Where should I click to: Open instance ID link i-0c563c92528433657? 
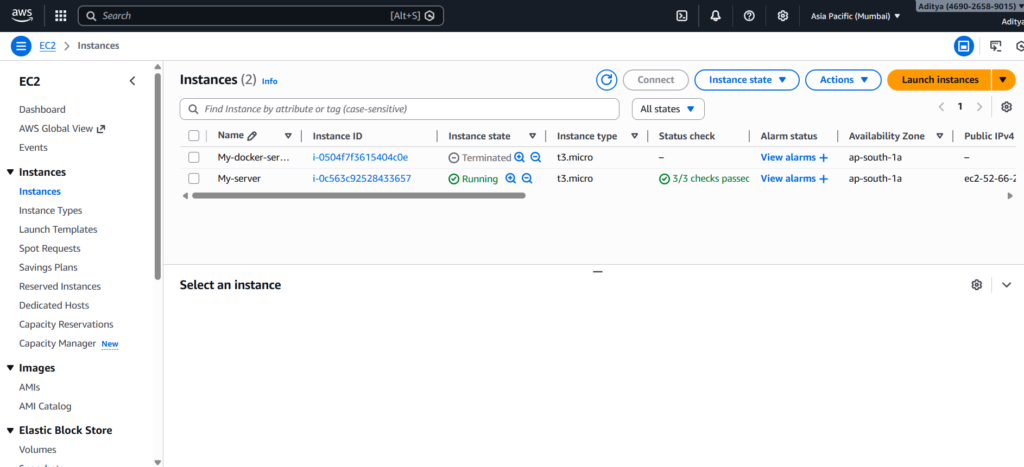[361, 179]
